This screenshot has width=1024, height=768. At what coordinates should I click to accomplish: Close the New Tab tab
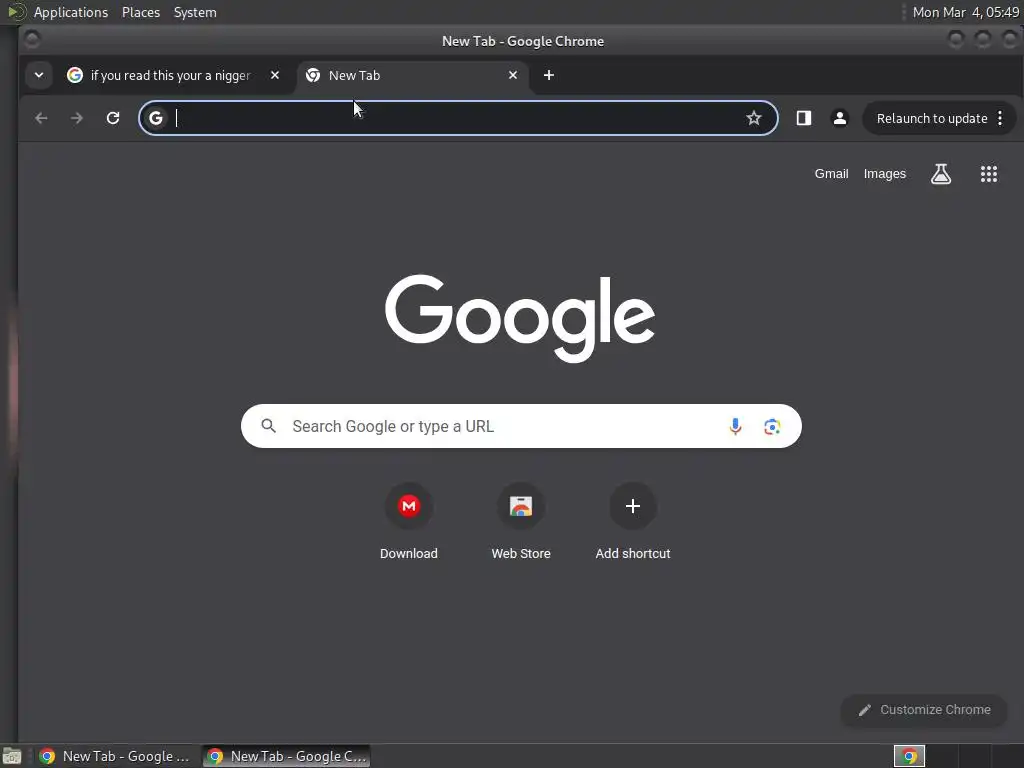[513, 75]
